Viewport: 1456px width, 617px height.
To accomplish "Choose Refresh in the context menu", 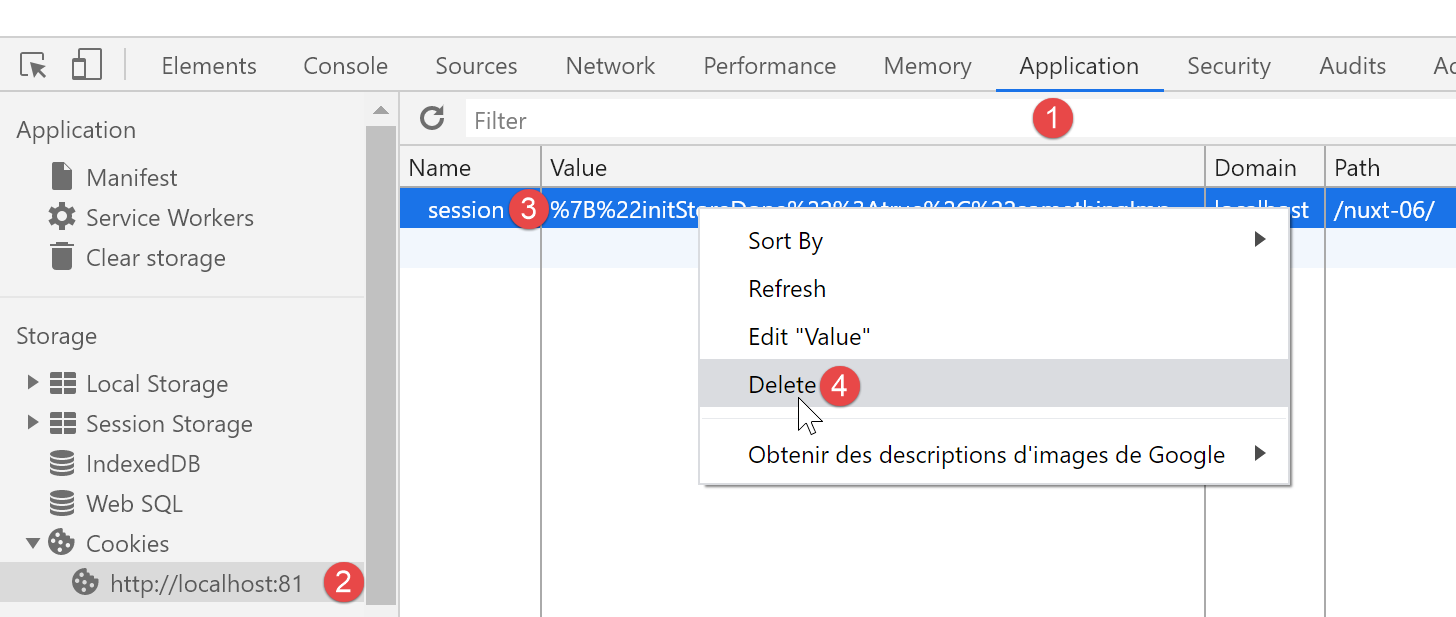I will pyautogui.click(x=787, y=289).
